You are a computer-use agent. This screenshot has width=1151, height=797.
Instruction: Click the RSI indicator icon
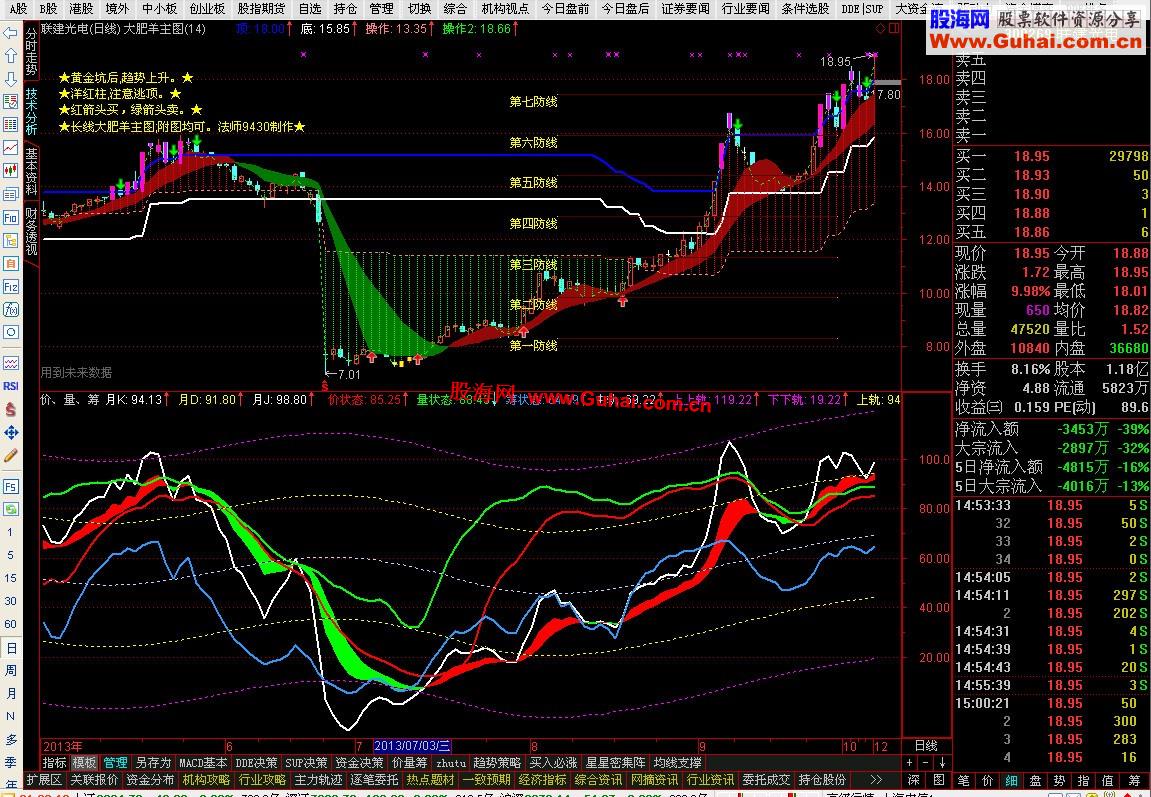coord(10,386)
